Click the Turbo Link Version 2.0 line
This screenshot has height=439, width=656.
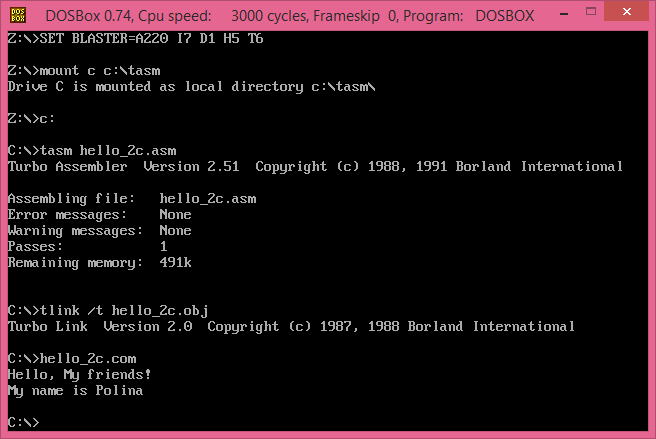click(291, 326)
